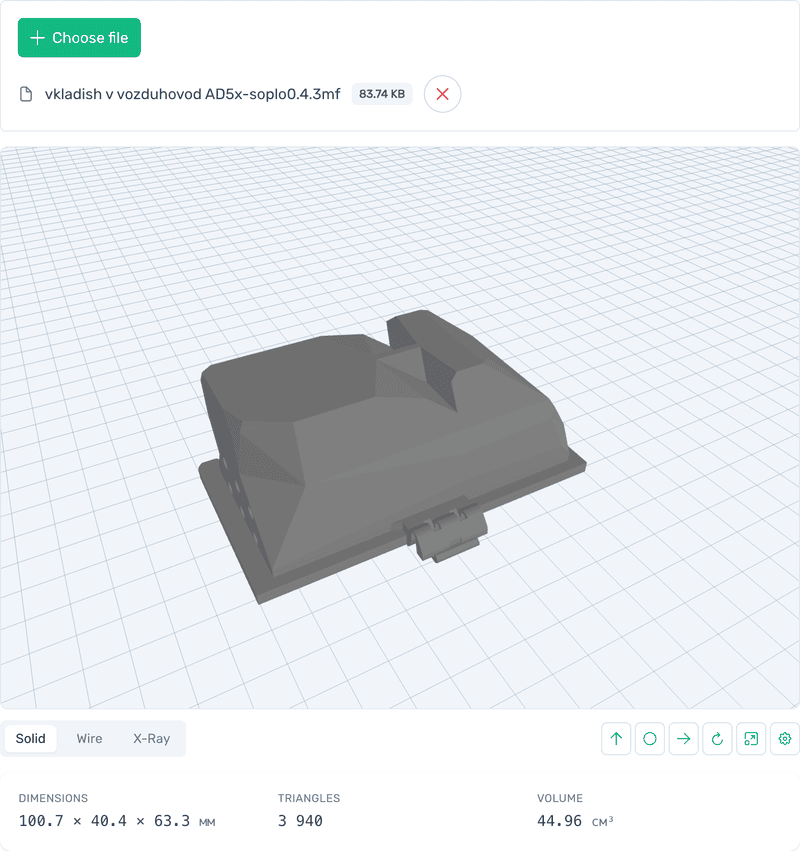The height and width of the screenshot is (851, 800).
Task: Click the 83.74 KB file size badge
Action: click(x=382, y=94)
